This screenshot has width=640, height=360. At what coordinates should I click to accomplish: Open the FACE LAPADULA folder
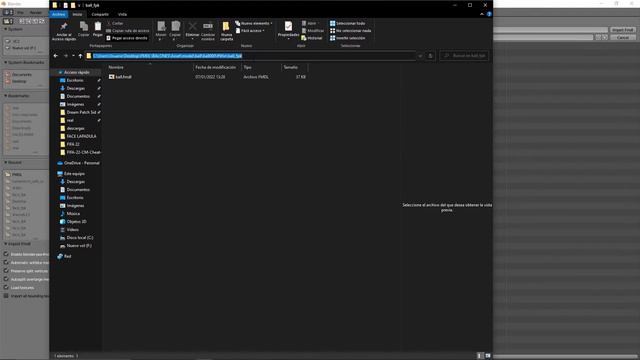pos(81,136)
